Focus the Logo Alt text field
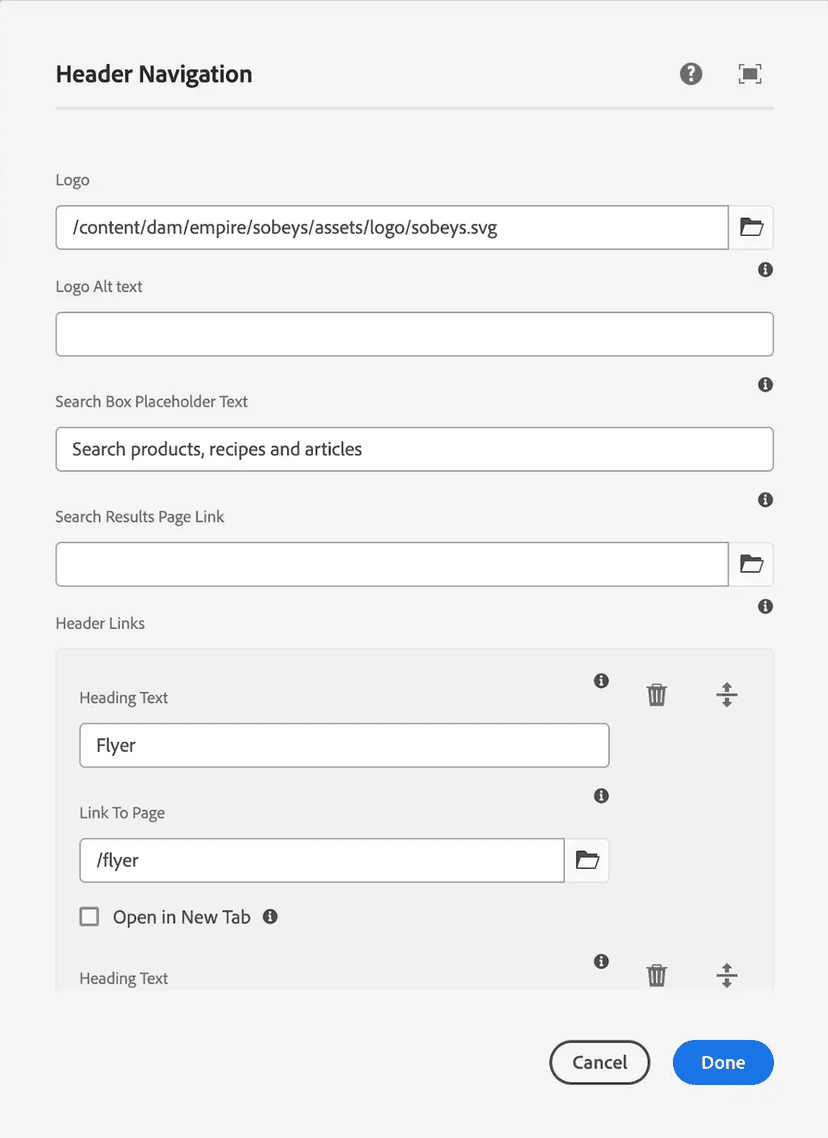Screen dimensions: 828x1138 [x=414, y=334]
